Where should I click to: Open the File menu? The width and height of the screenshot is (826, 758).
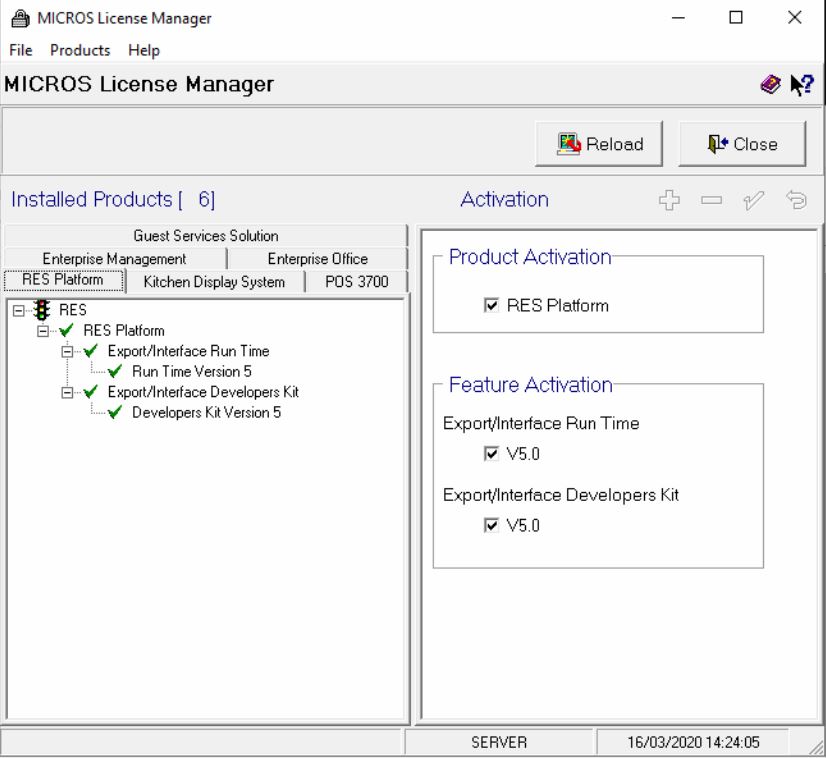[21, 50]
